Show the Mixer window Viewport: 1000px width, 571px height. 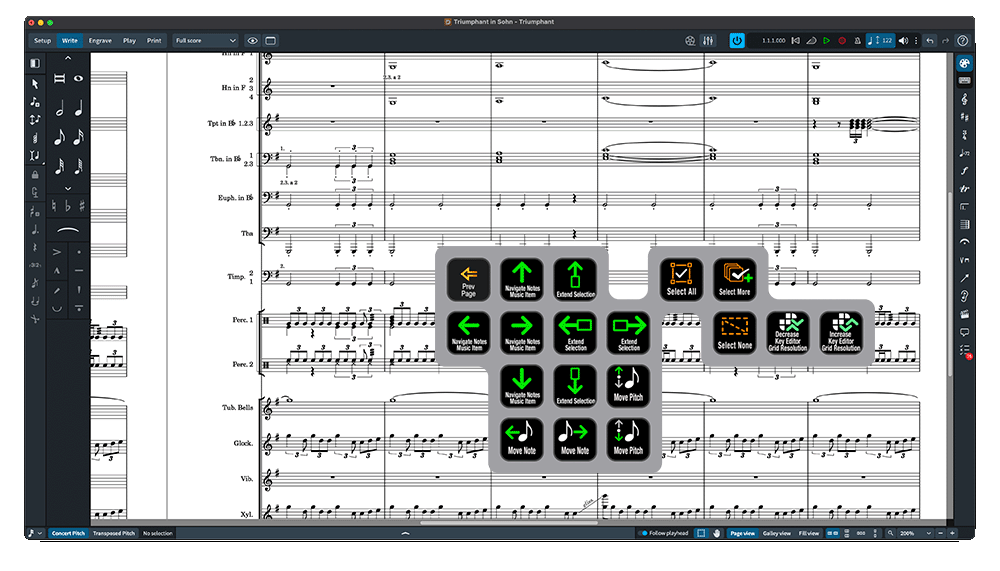[x=708, y=40]
